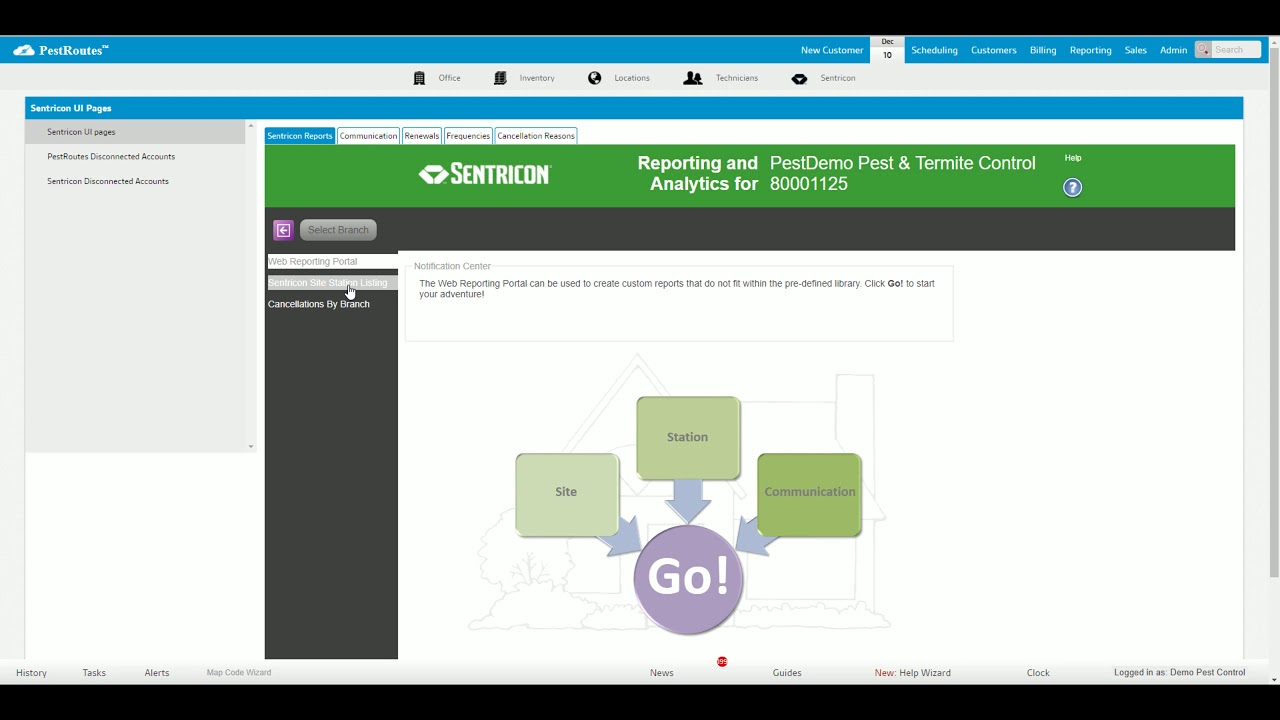Open the Scheduling menu

coord(934,50)
